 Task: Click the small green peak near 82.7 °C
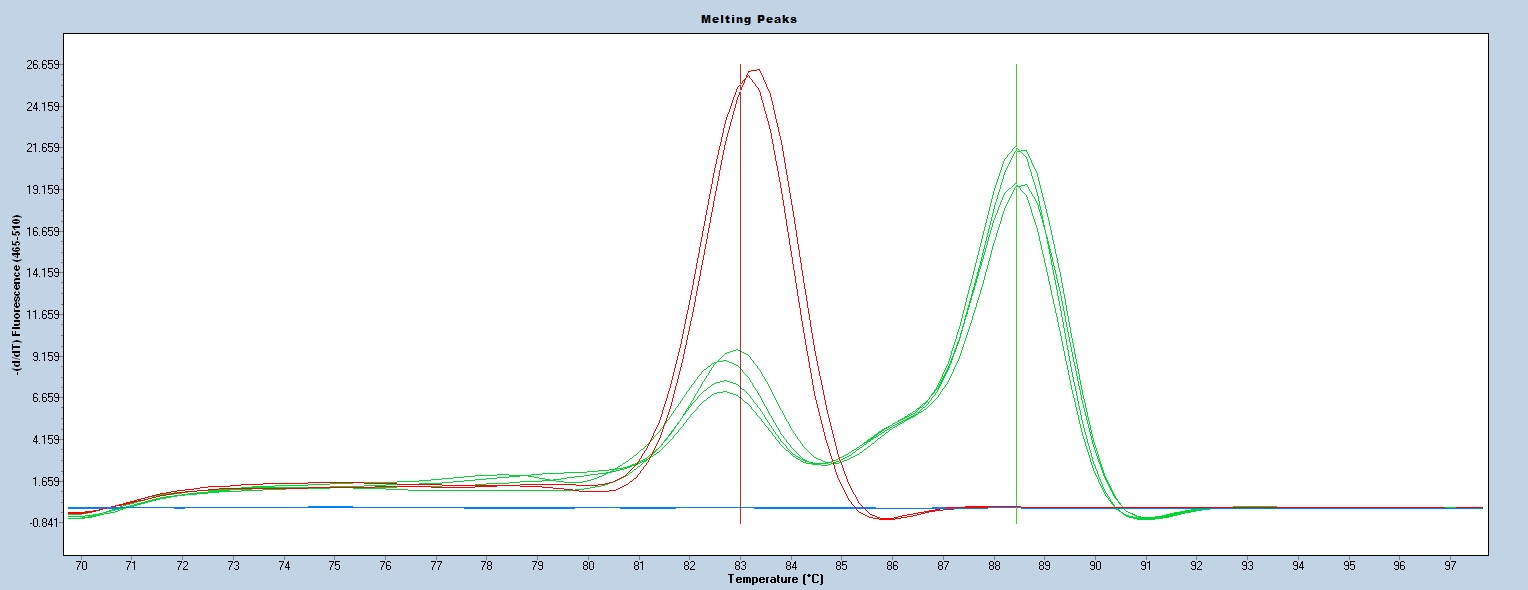pos(726,362)
